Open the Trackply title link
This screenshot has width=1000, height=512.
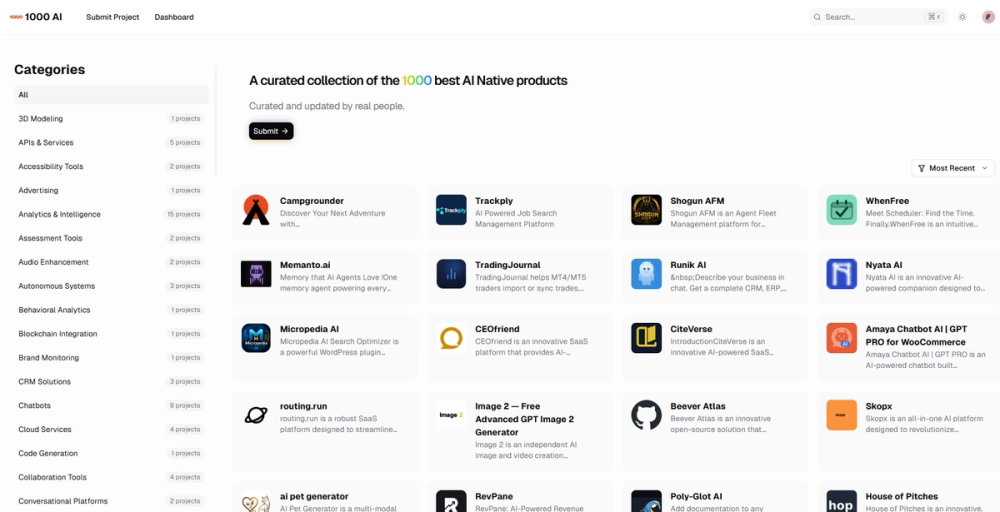[x=494, y=201]
